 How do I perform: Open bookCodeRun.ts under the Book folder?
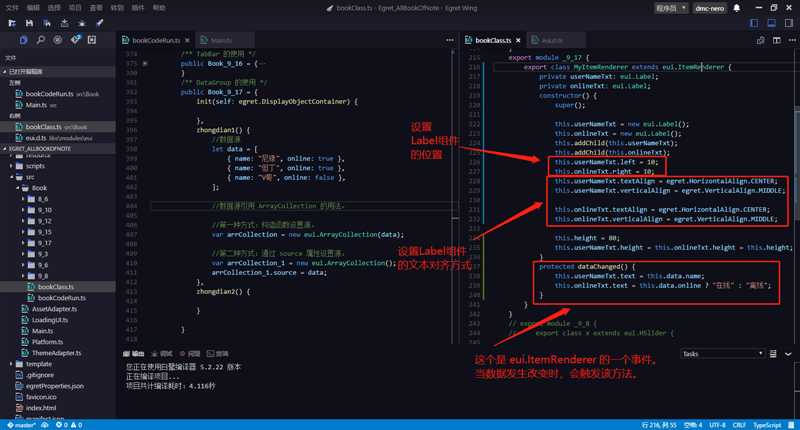61,298
